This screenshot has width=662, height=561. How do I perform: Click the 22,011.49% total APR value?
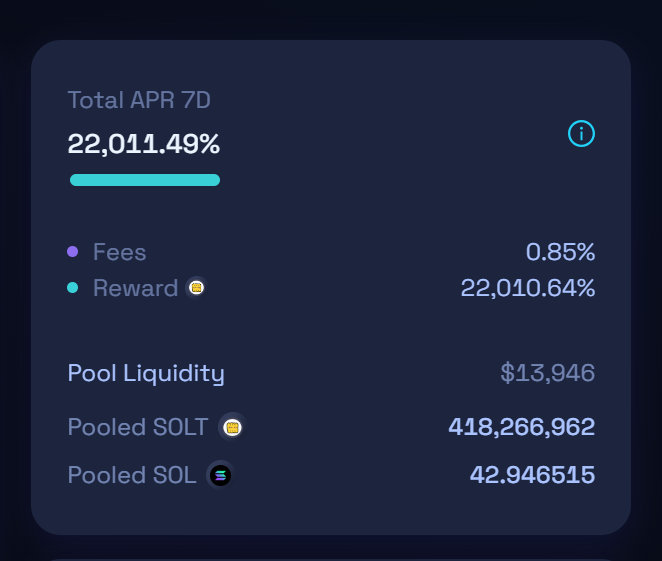(144, 144)
